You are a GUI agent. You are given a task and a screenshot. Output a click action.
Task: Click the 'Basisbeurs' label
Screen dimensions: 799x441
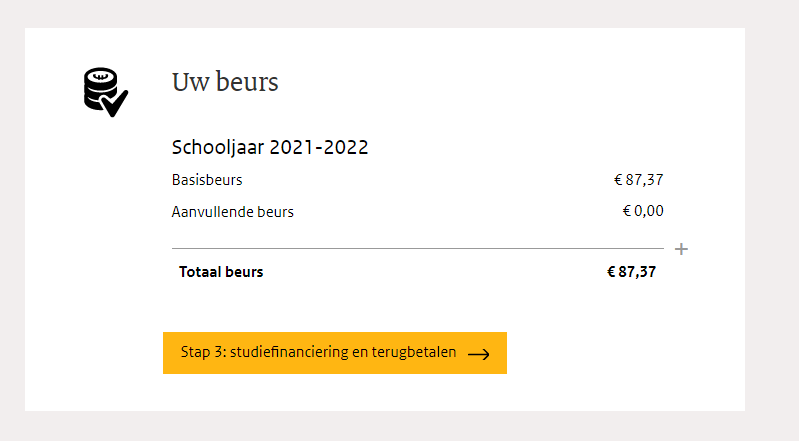tap(207, 181)
